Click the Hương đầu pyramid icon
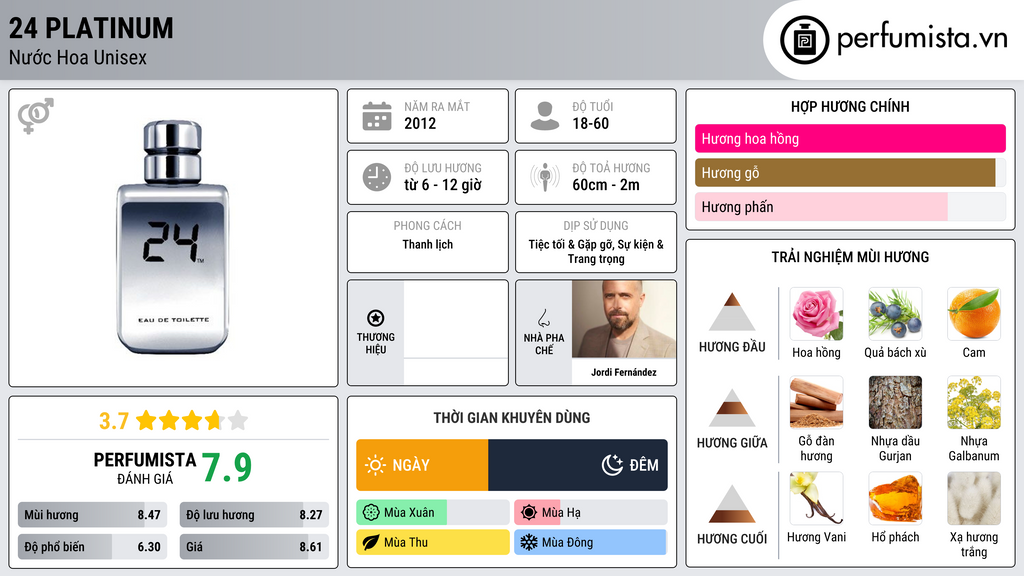Image resolution: width=1024 pixels, height=576 pixels. [732, 312]
